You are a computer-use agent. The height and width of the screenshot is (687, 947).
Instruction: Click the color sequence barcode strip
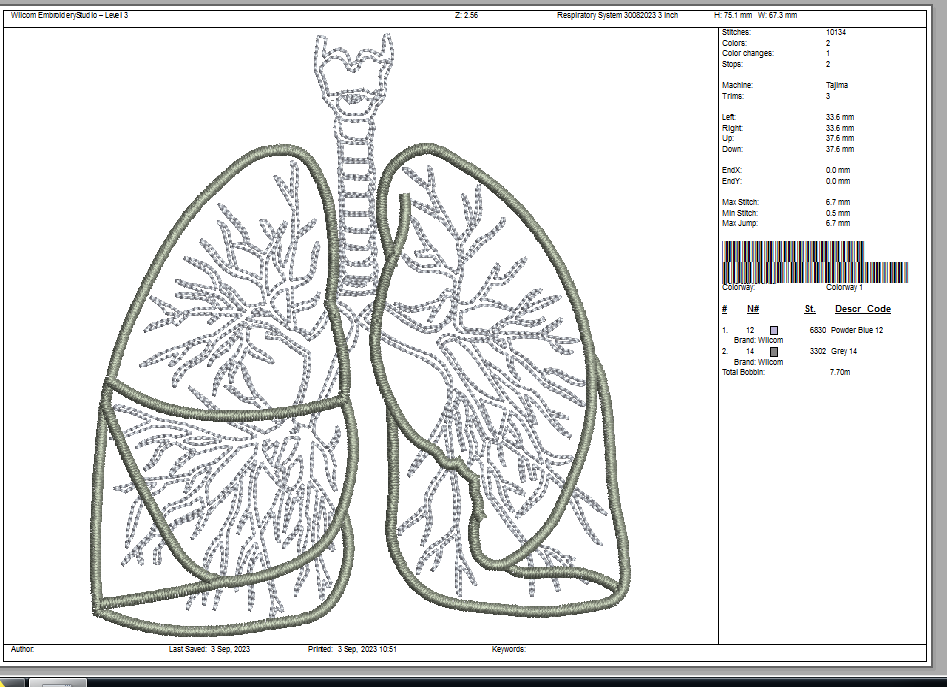coord(814,263)
